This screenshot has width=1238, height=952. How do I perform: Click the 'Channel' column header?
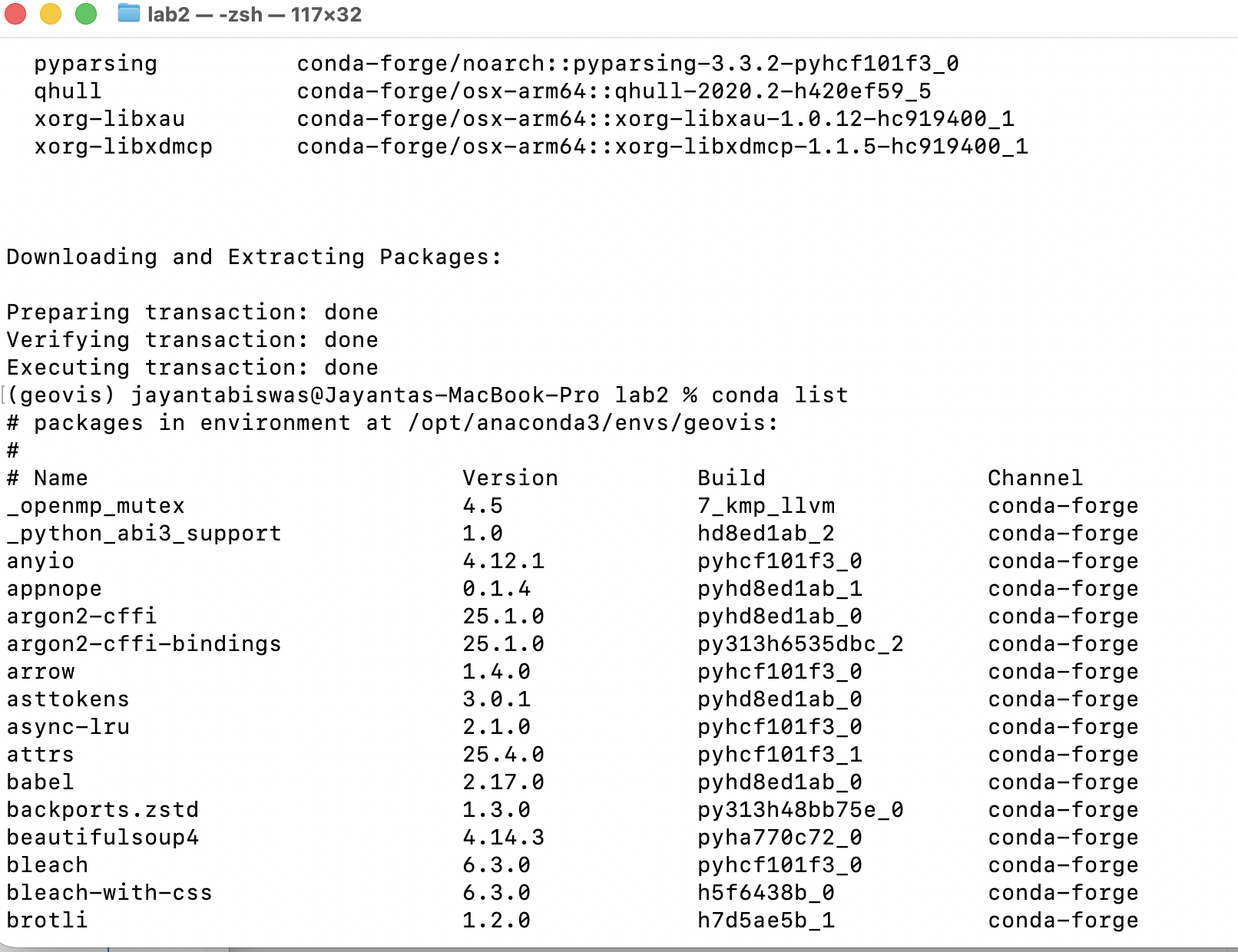(1034, 478)
